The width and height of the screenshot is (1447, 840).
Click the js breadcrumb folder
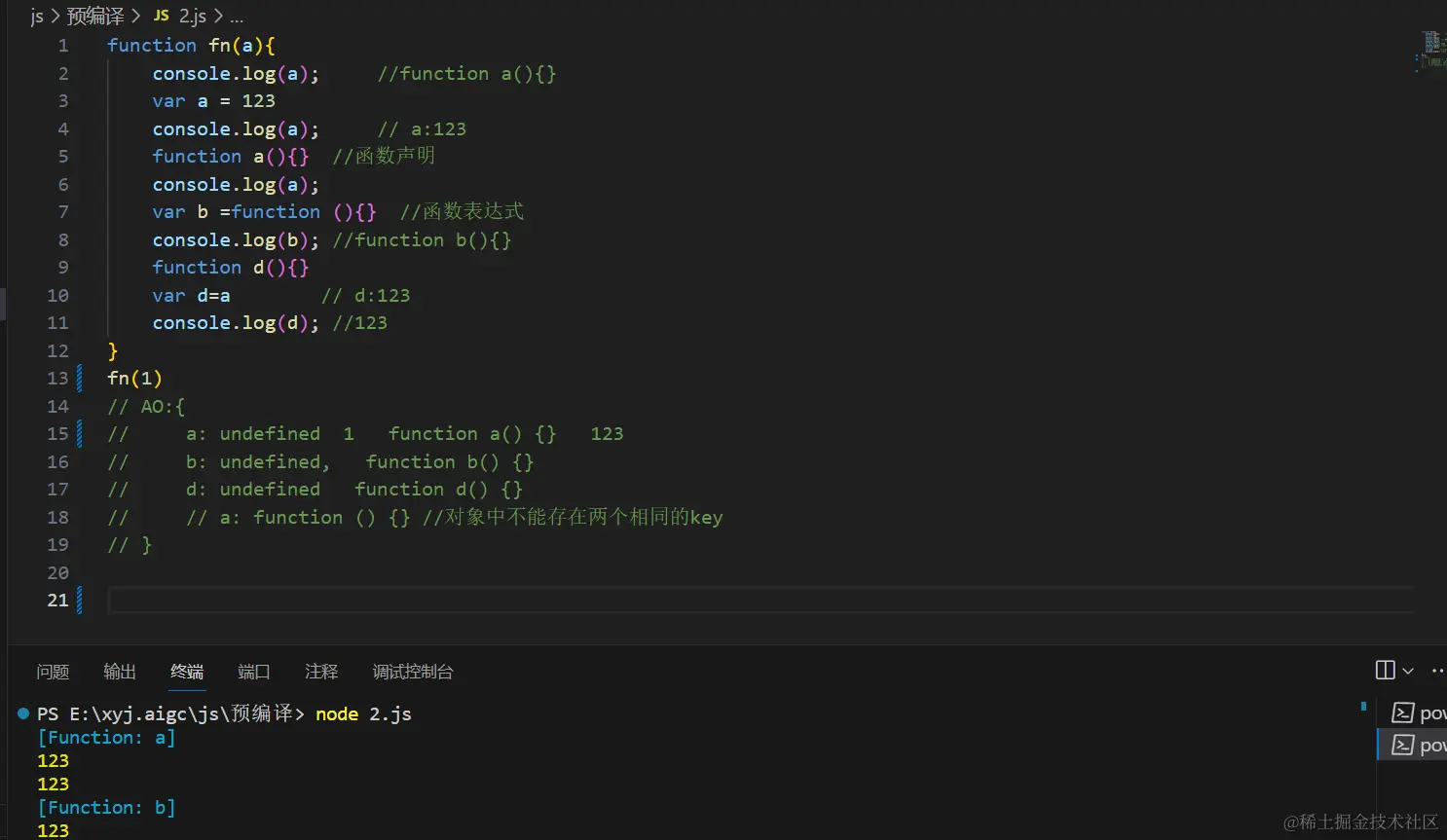37,16
